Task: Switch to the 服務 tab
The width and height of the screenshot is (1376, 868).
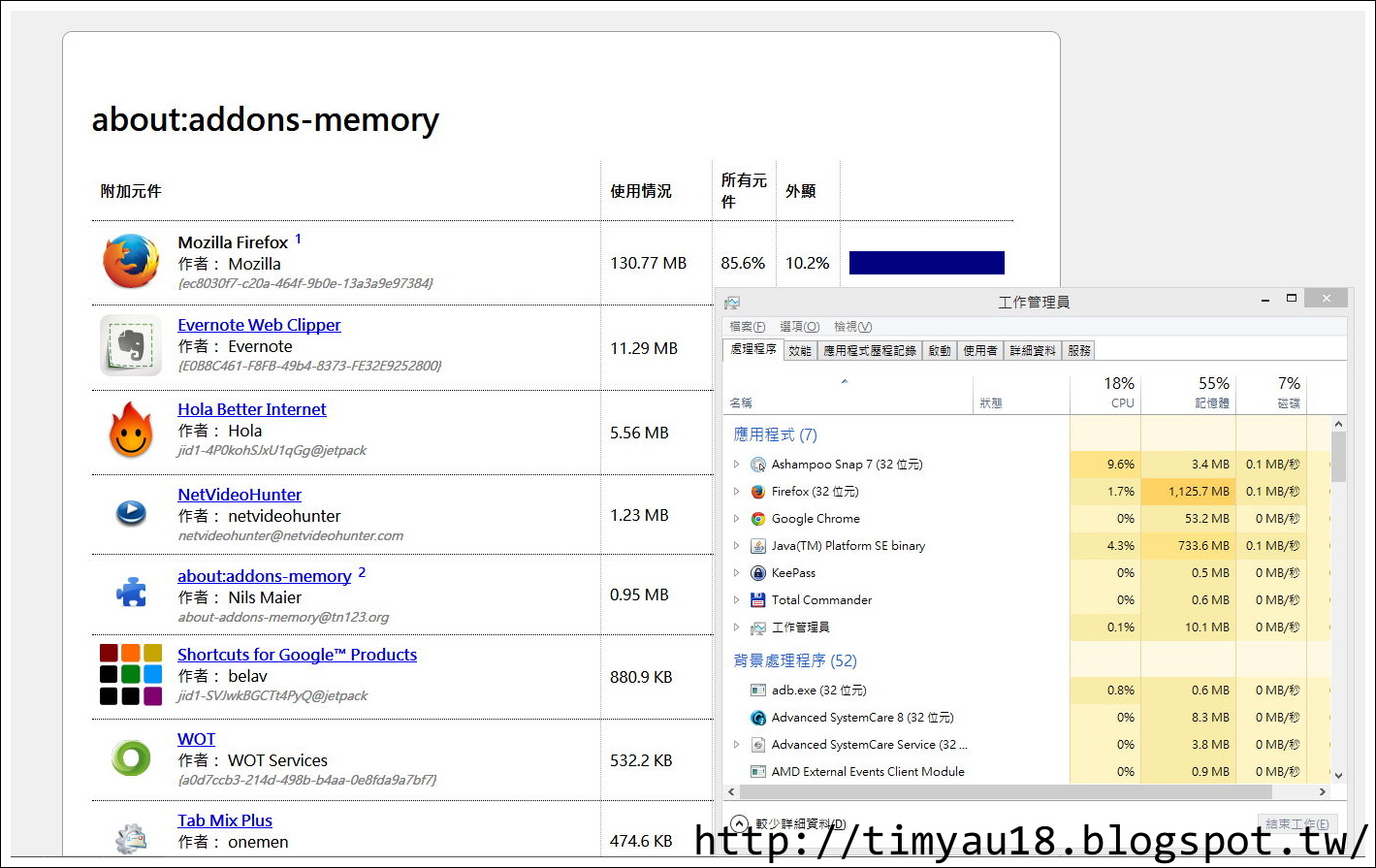Action: 1079,350
